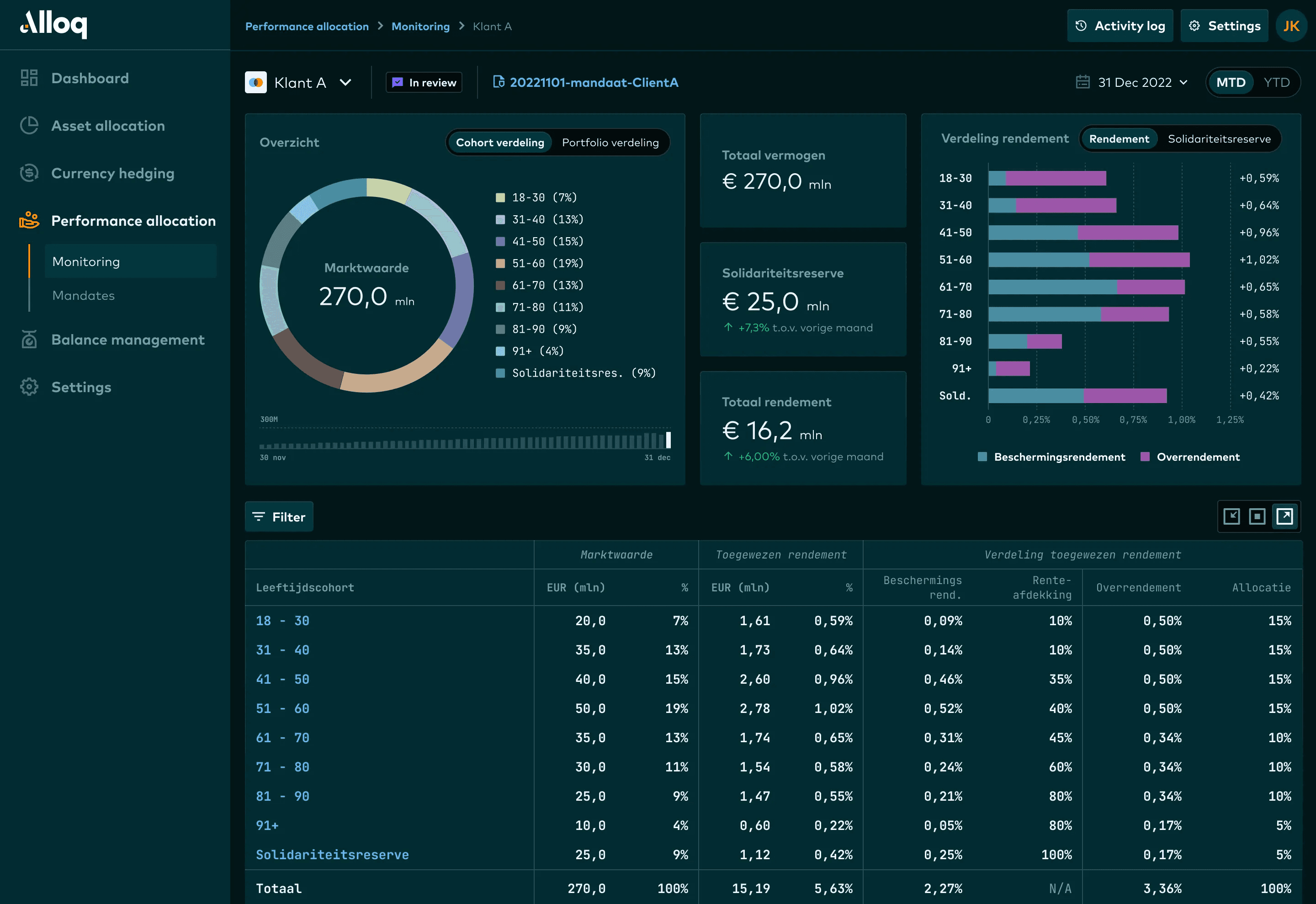Select the Mandates menu item
This screenshot has width=1316, height=904.
click(83, 295)
